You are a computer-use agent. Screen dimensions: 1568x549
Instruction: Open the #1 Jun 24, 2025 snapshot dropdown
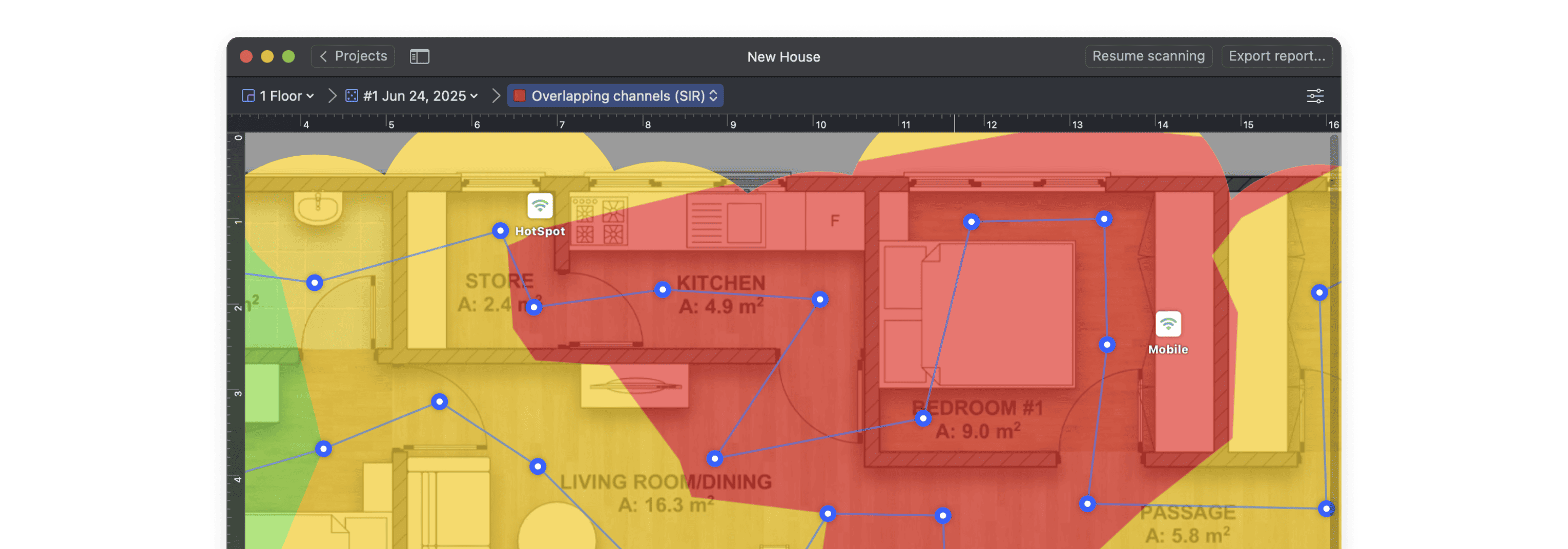pyautogui.click(x=412, y=96)
